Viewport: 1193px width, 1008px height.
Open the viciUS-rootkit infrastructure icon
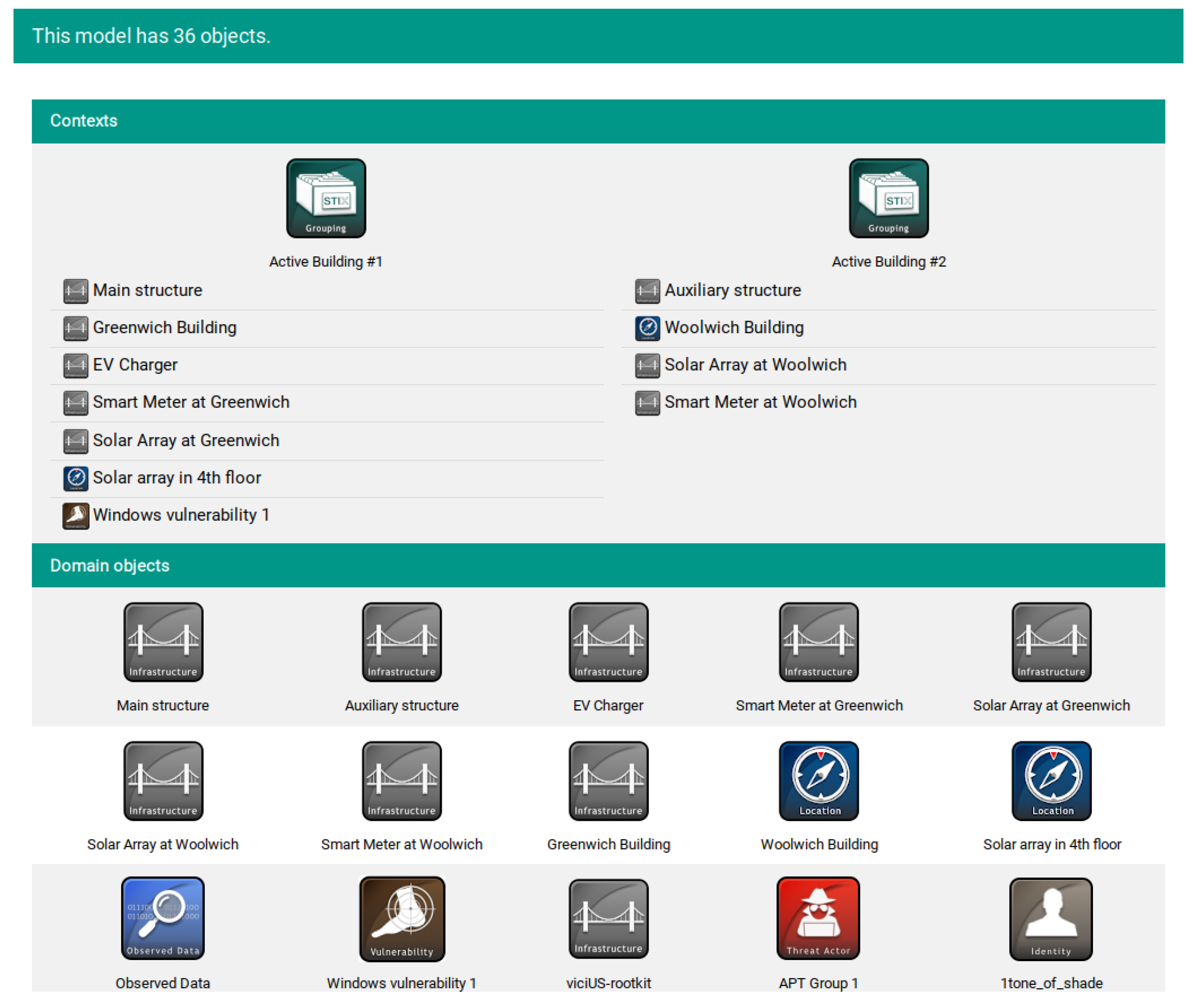[x=608, y=918]
